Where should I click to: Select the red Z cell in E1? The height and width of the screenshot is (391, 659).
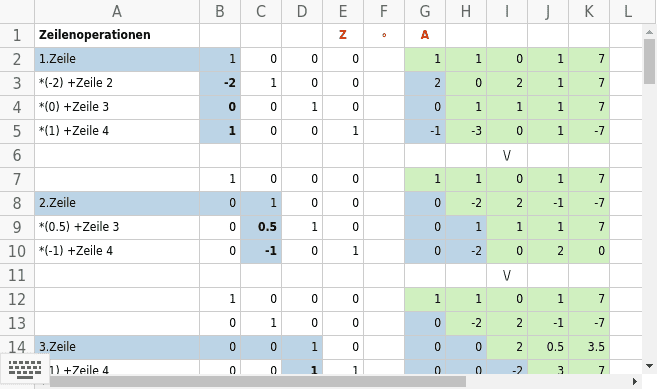click(x=343, y=35)
